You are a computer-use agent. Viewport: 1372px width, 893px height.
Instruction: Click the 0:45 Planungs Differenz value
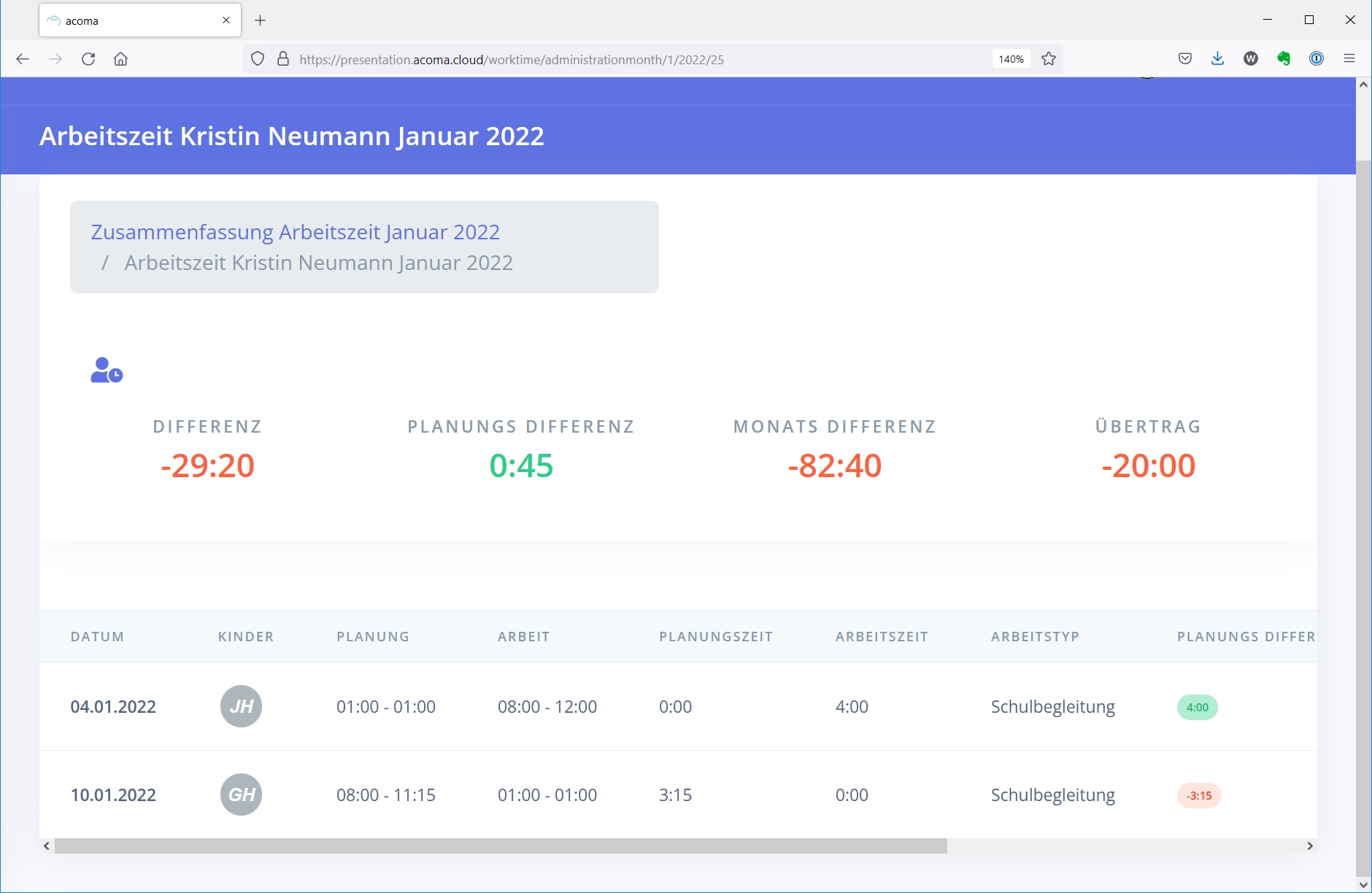click(x=521, y=465)
